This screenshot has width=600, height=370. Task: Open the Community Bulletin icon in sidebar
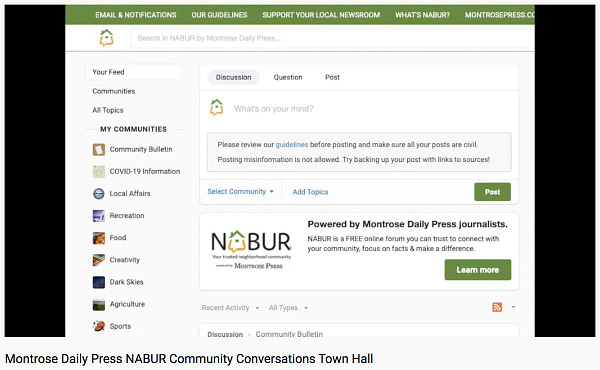pyautogui.click(x=99, y=149)
